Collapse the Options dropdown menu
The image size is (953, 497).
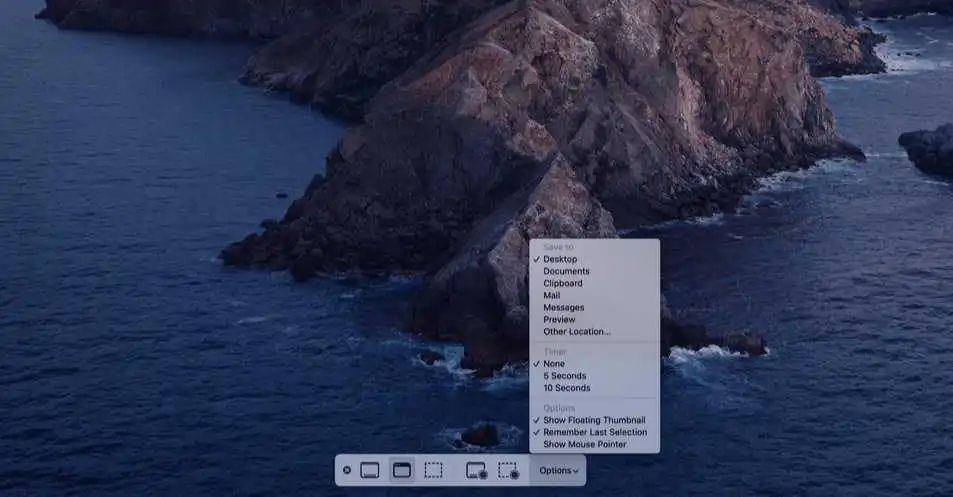point(558,470)
